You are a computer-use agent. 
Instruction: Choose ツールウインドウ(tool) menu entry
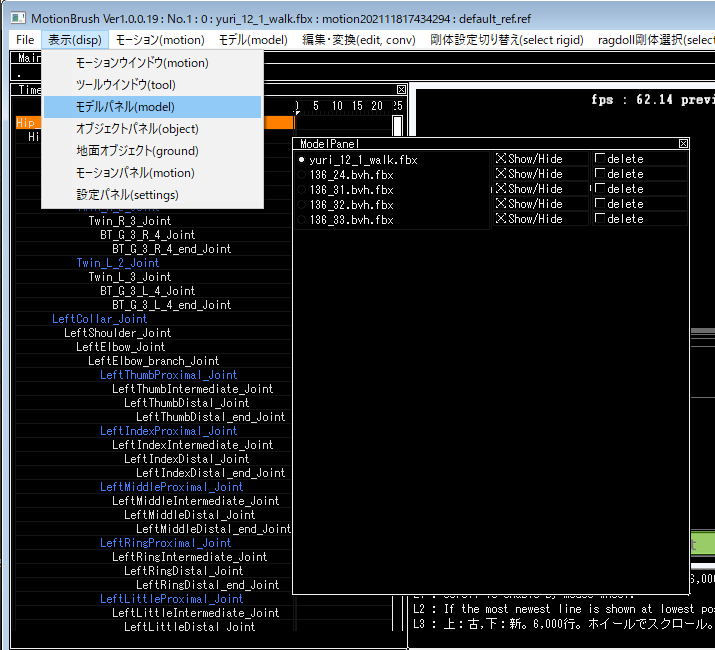[125, 85]
